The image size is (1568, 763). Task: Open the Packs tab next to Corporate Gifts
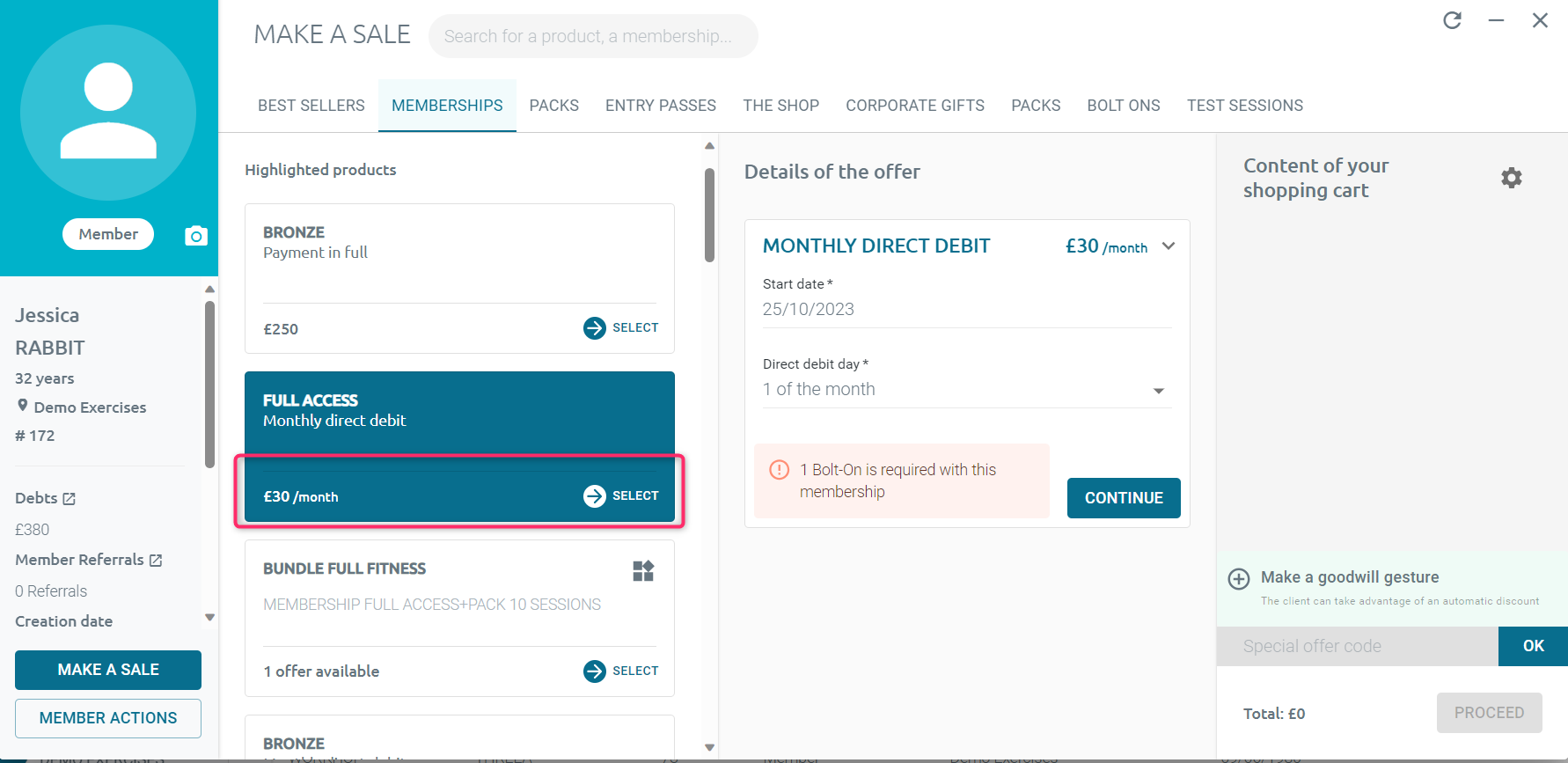point(1036,106)
